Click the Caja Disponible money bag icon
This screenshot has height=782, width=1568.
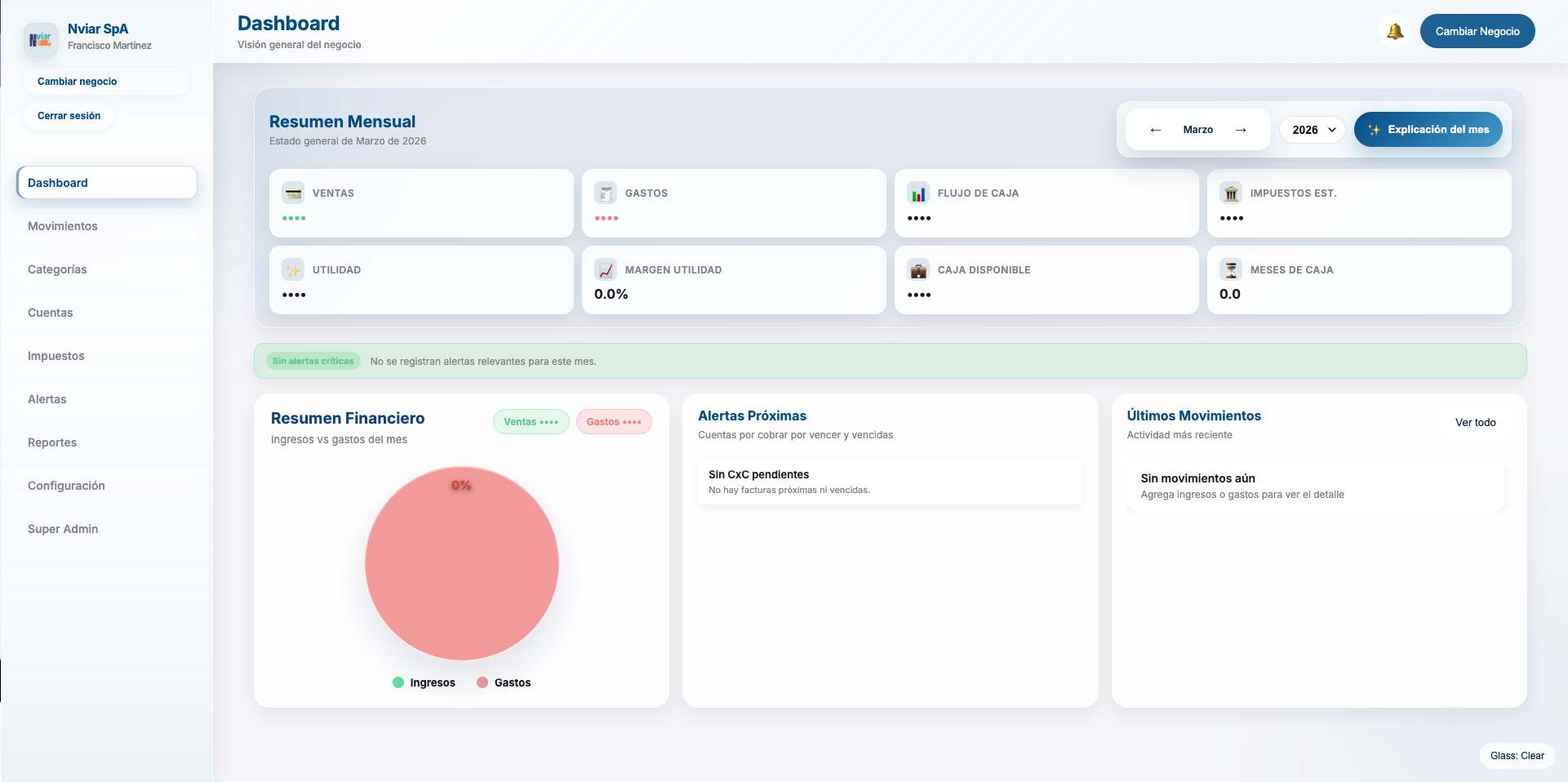(x=918, y=270)
